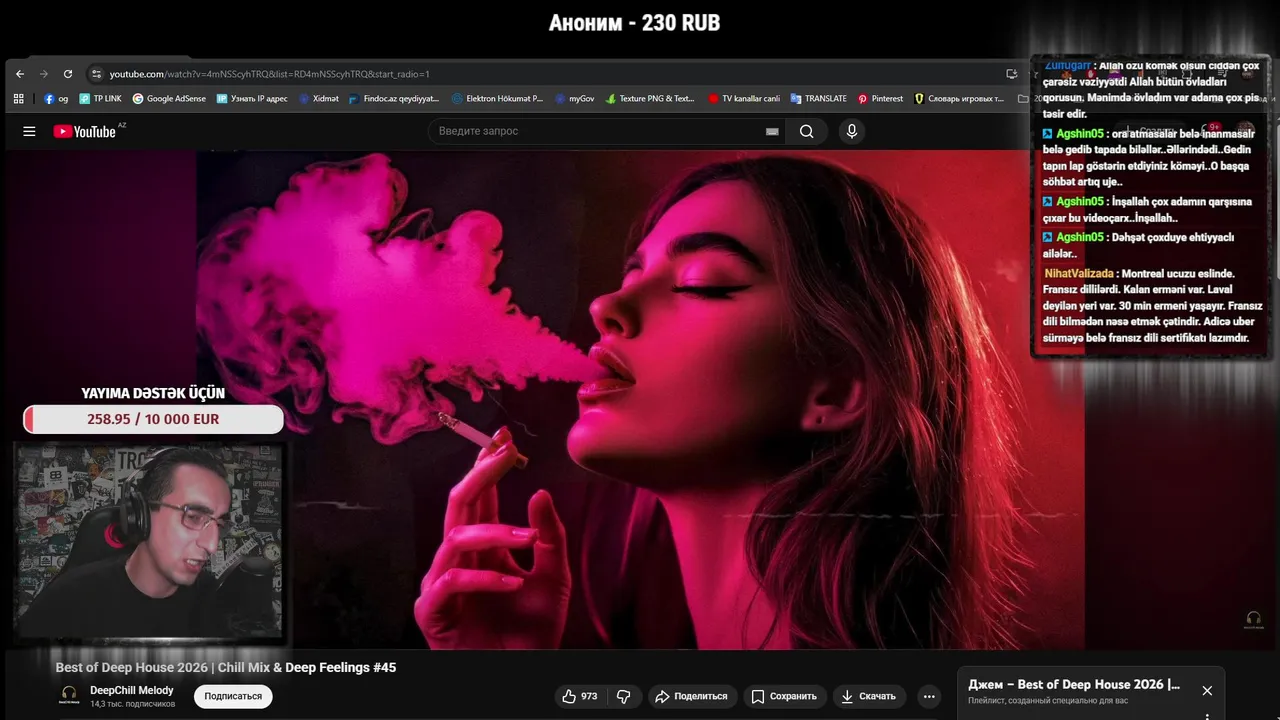
Task: Click the 'Джем – Best of Deep House 2026' title
Action: click(1074, 685)
